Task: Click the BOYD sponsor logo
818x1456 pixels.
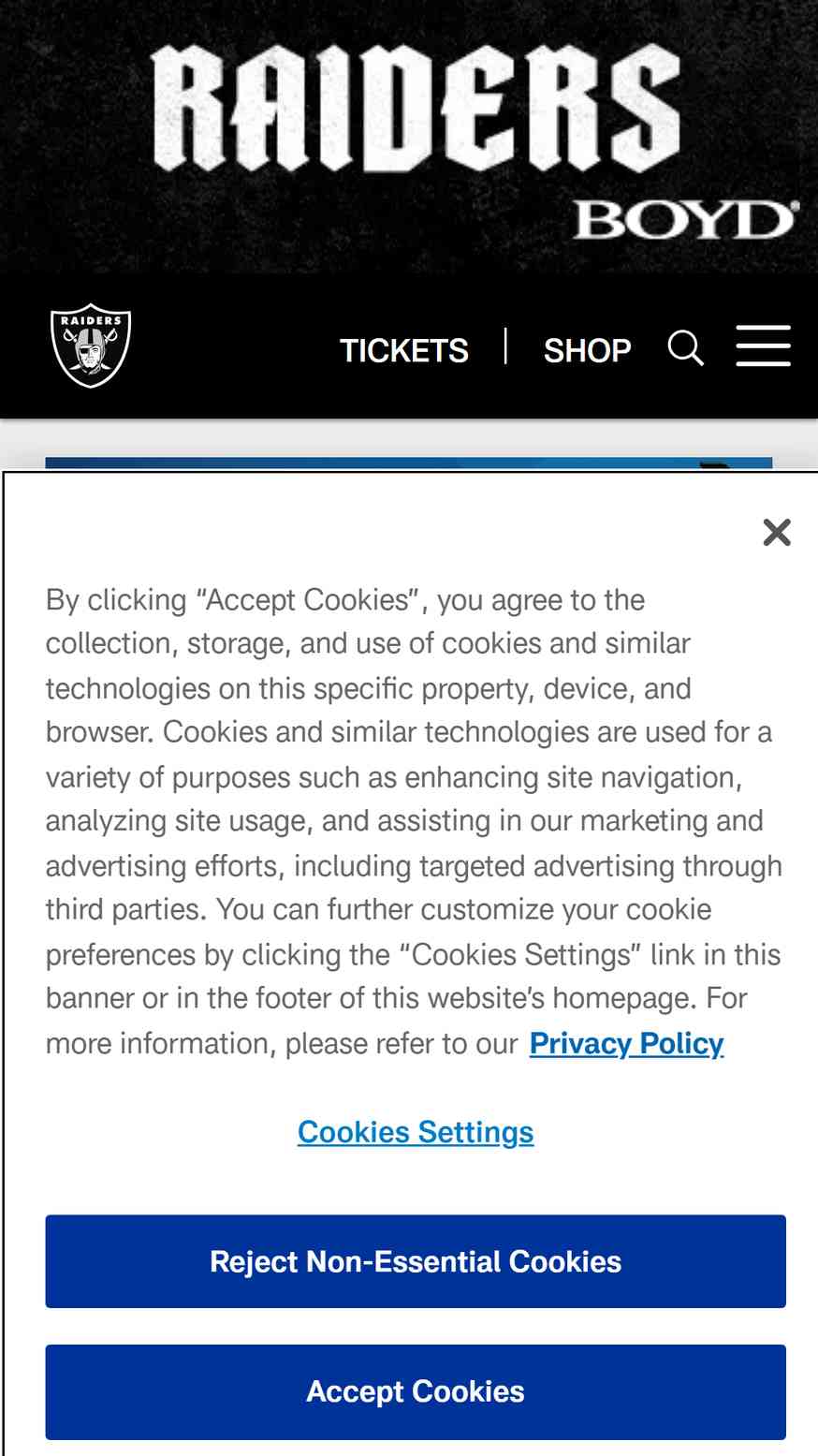Action: [686, 219]
